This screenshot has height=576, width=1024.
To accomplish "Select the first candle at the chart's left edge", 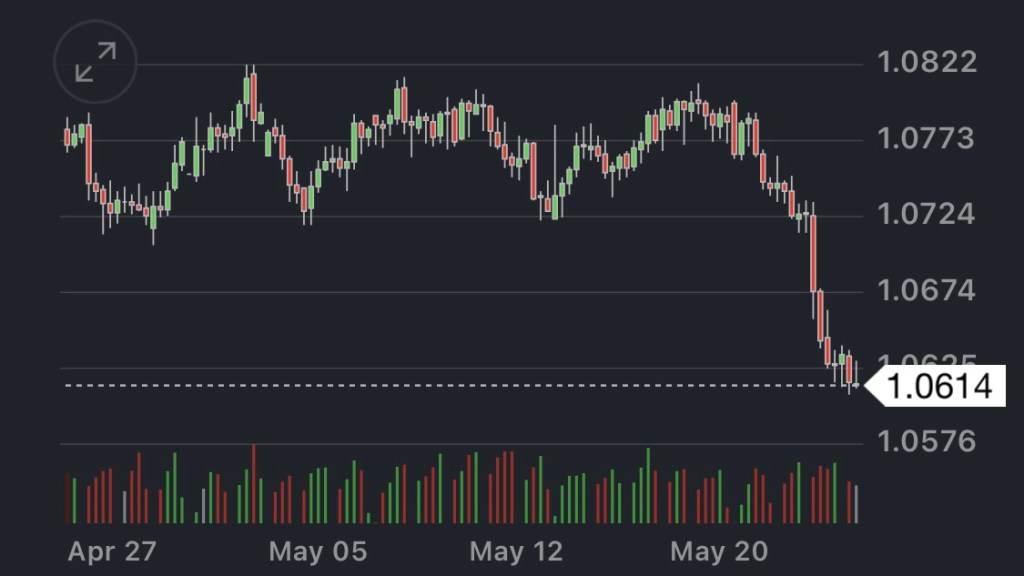I will pos(68,138).
